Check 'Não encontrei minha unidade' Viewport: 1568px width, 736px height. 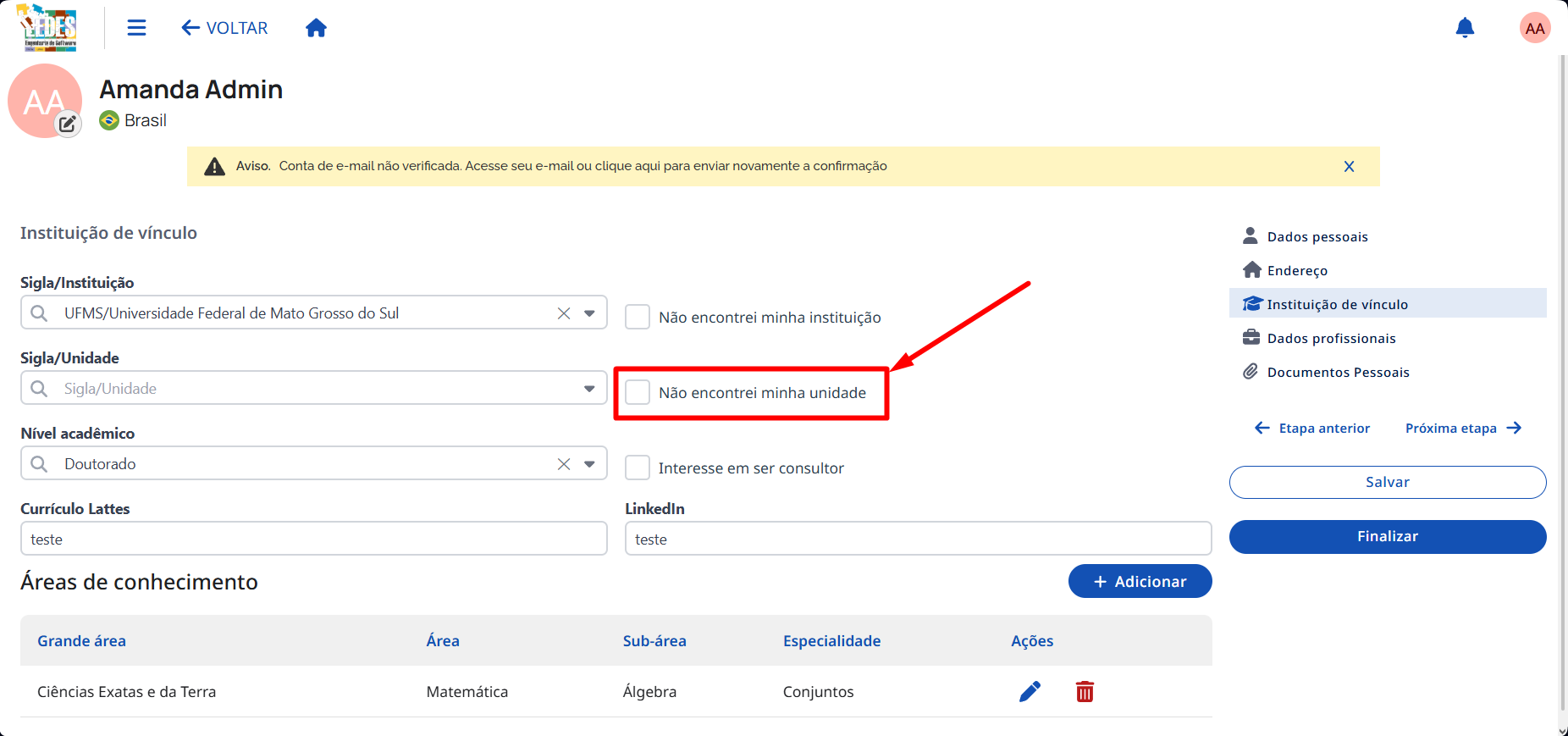(x=638, y=392)
